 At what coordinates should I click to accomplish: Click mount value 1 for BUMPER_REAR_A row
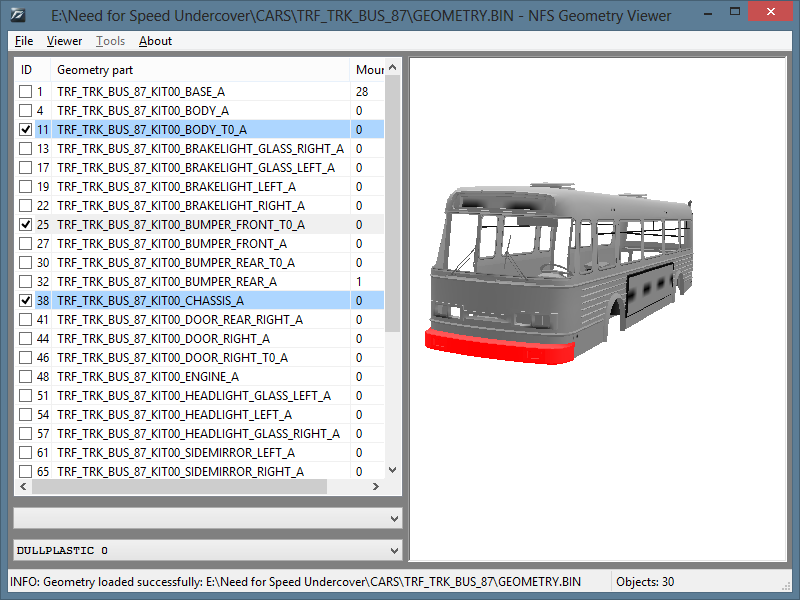pyautogui.click(x=359, y=282)
